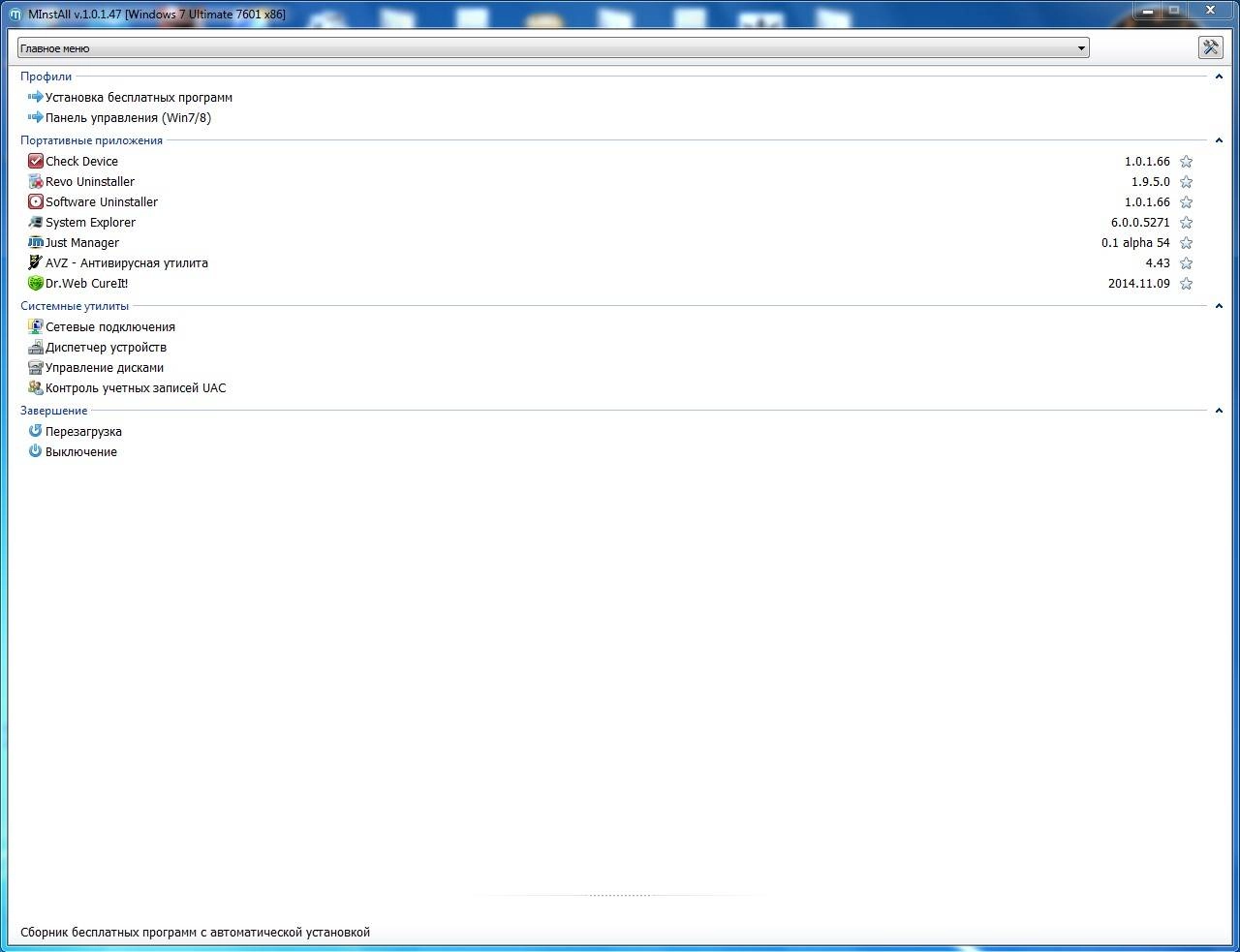Viewport: 1240px width, 952px height.
Task: Click version date 2014.11.09
Action: click(x=1139, y=283)
